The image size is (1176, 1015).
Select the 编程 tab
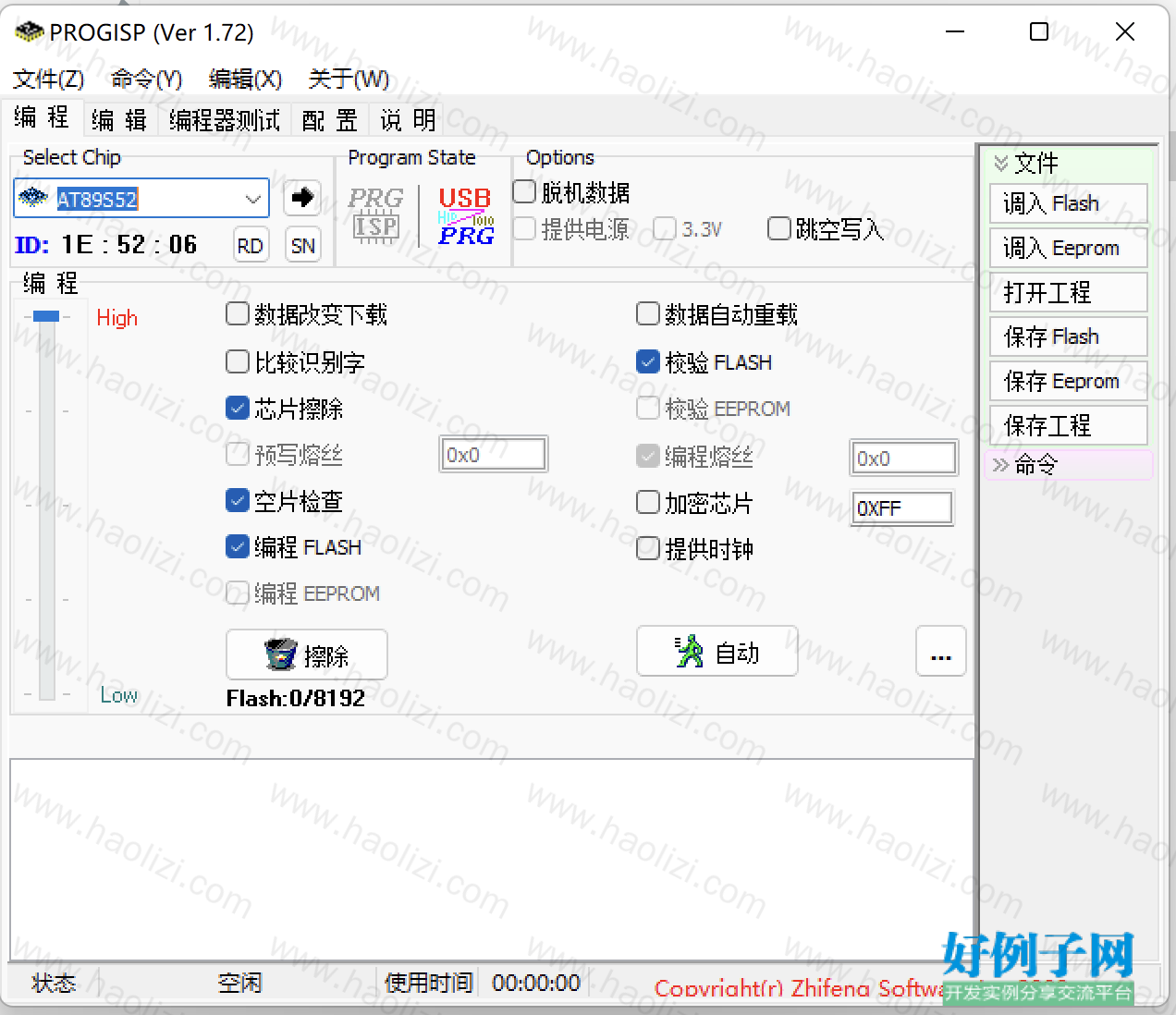tap(42, 117)
